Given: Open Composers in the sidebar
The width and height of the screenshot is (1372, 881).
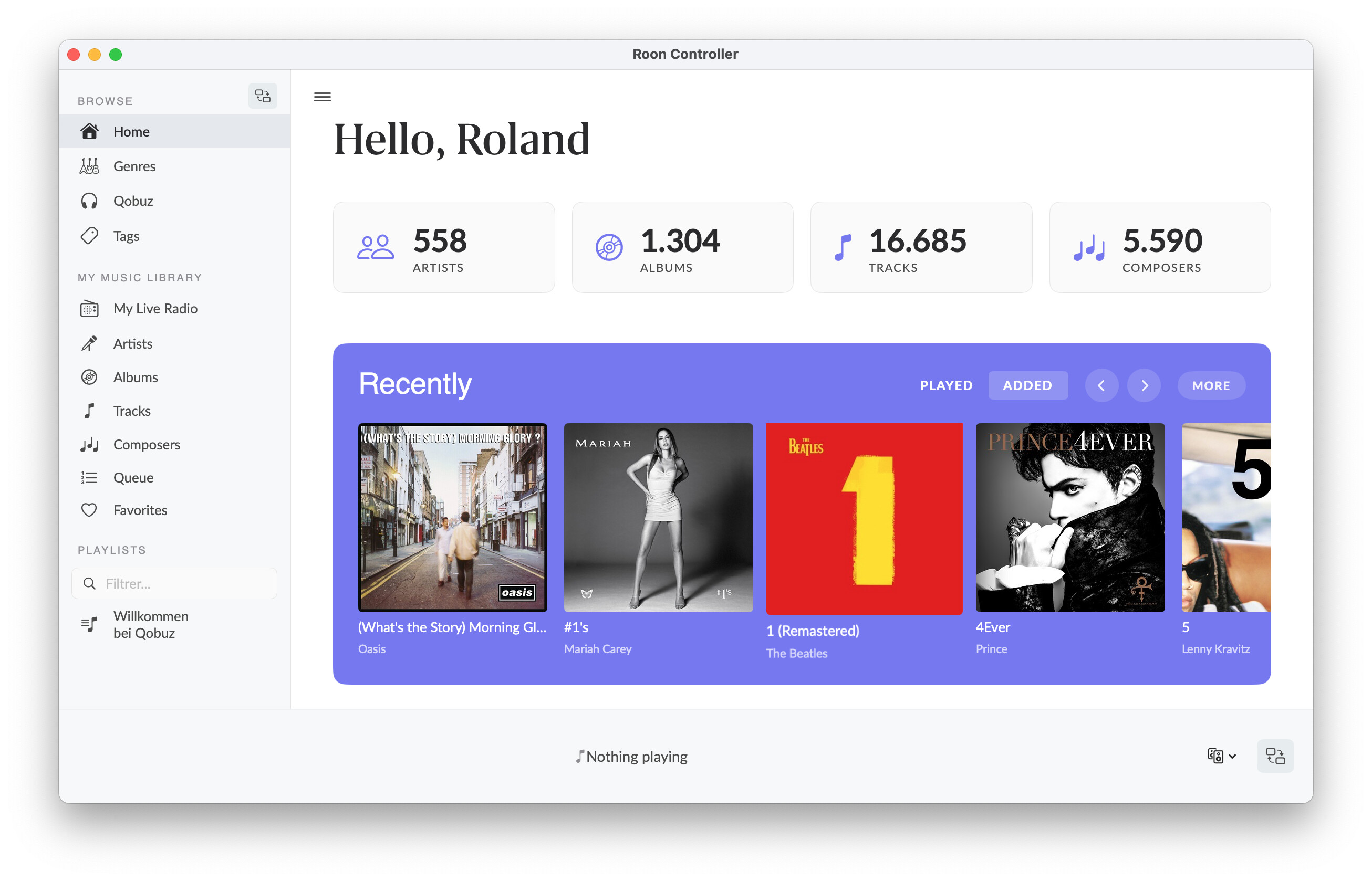Looking at the screenshot, I should click(147, 445).
